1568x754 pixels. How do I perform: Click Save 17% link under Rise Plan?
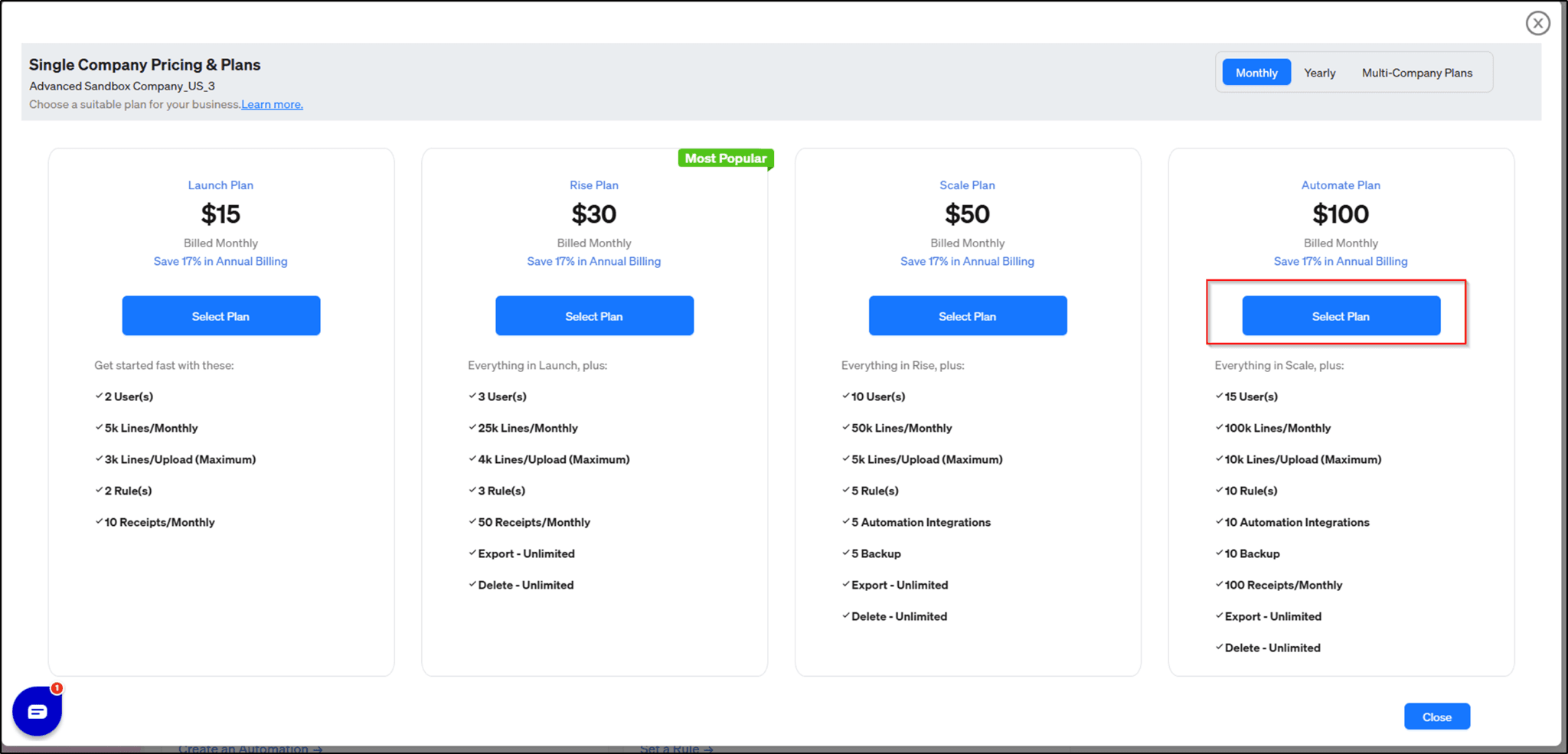594,262
